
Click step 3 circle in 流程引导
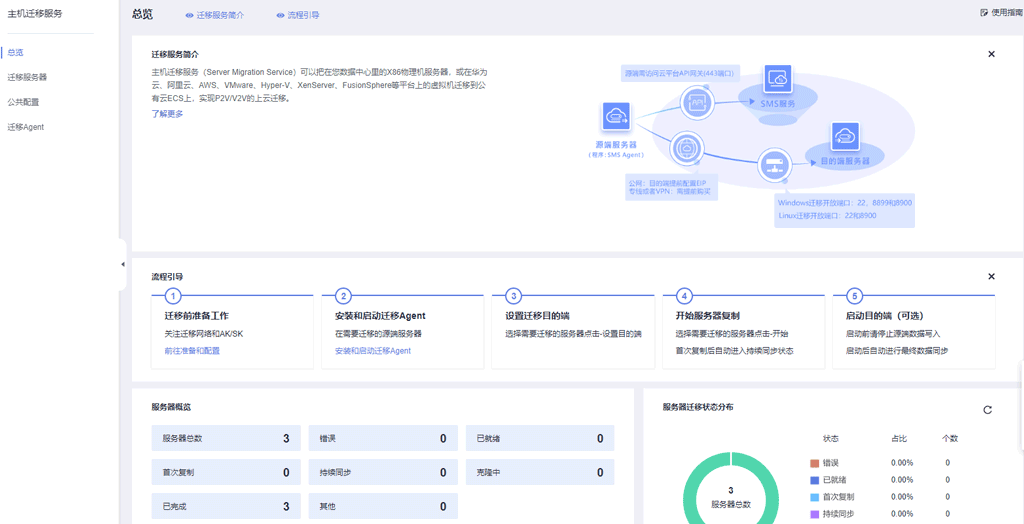click(x=514, y=296)
